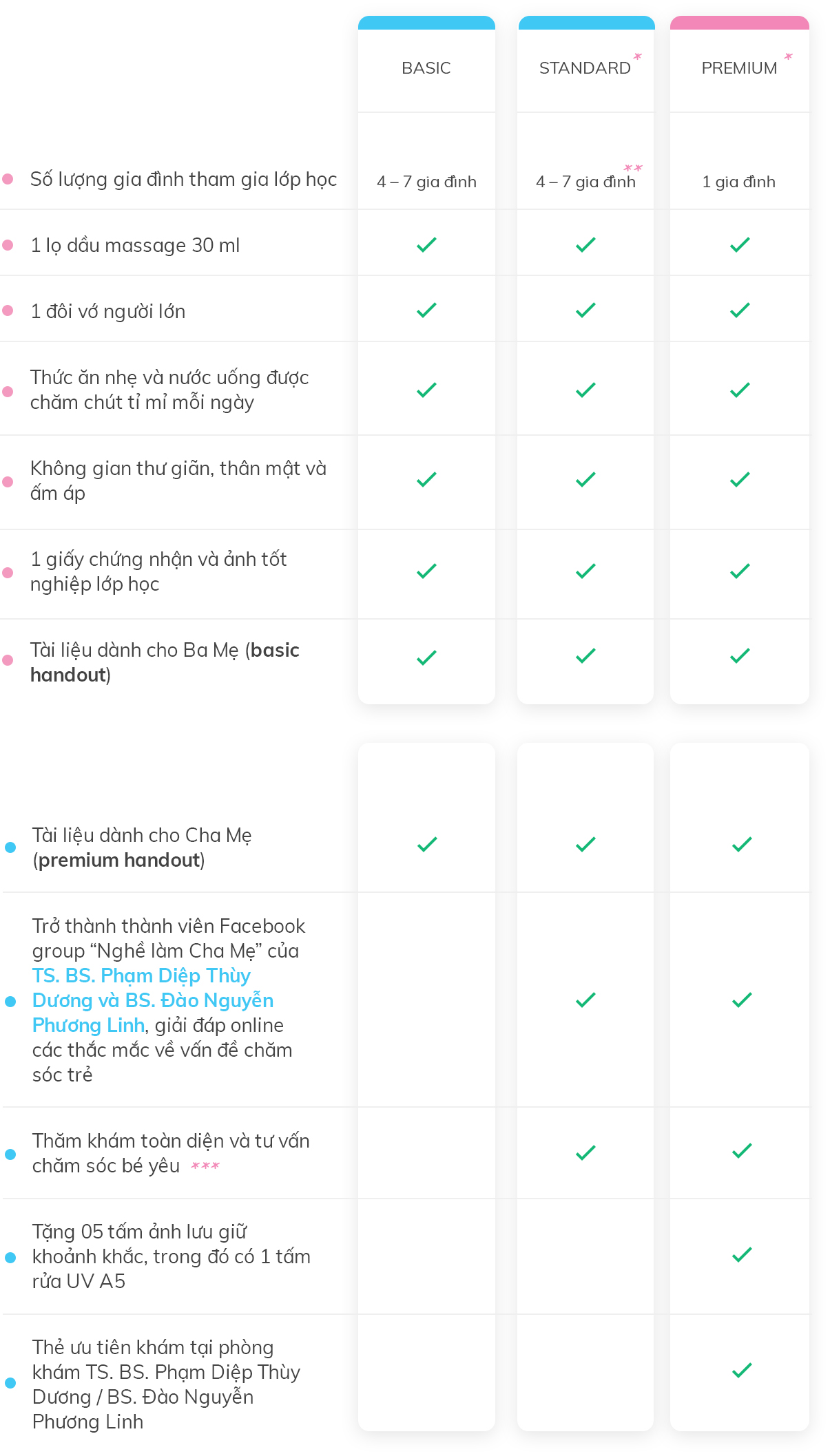Click the BASIC plan header
The width and height of the screenshot is (830, 1456).
tap(426, 68)
